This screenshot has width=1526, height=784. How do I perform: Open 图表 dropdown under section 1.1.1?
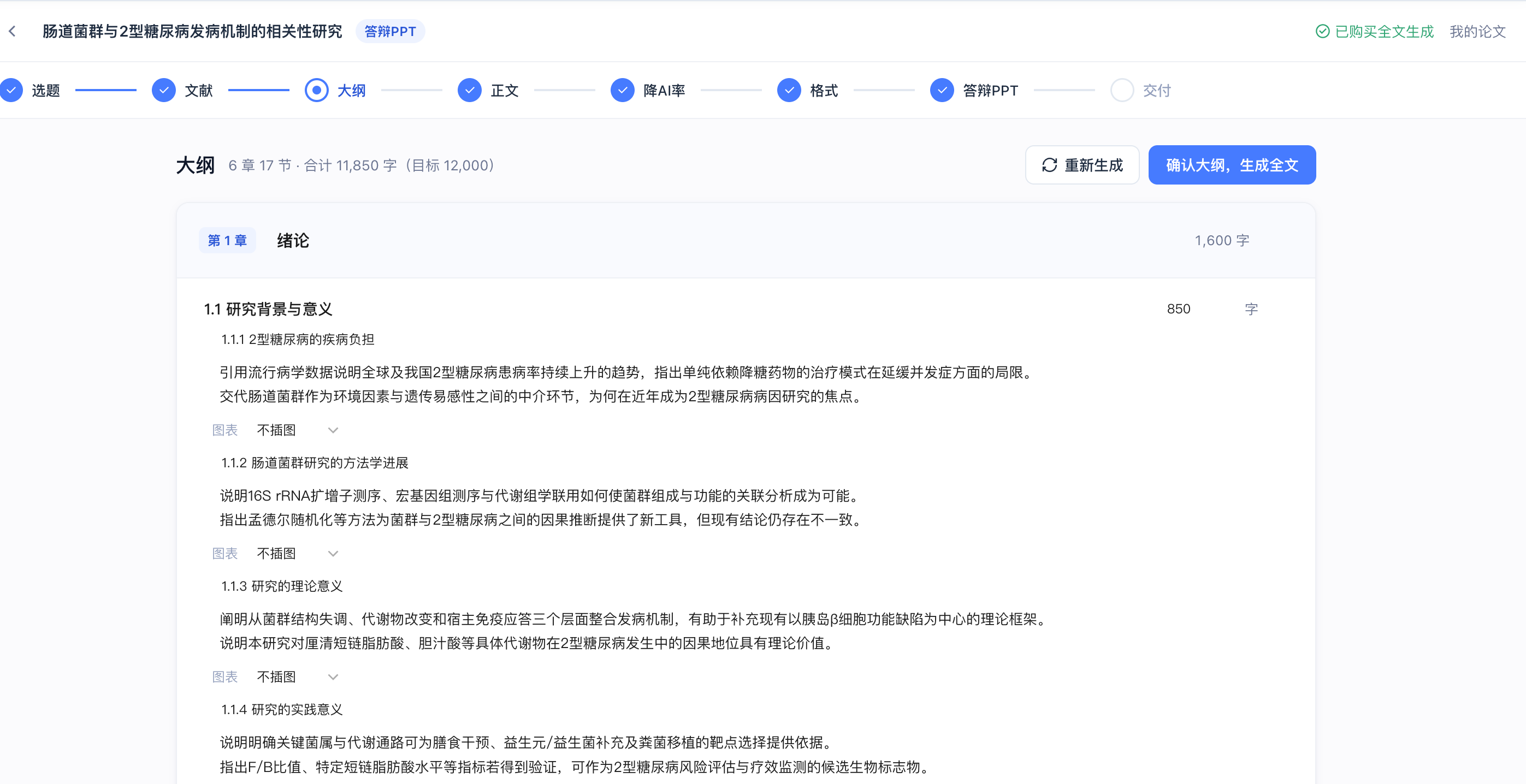pyautogui.click(x=297, y=430)
